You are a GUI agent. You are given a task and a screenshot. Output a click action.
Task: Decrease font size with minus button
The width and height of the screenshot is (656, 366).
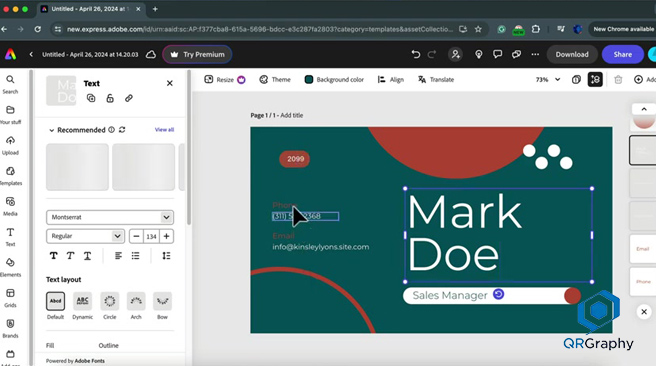[x=136, y=236]
